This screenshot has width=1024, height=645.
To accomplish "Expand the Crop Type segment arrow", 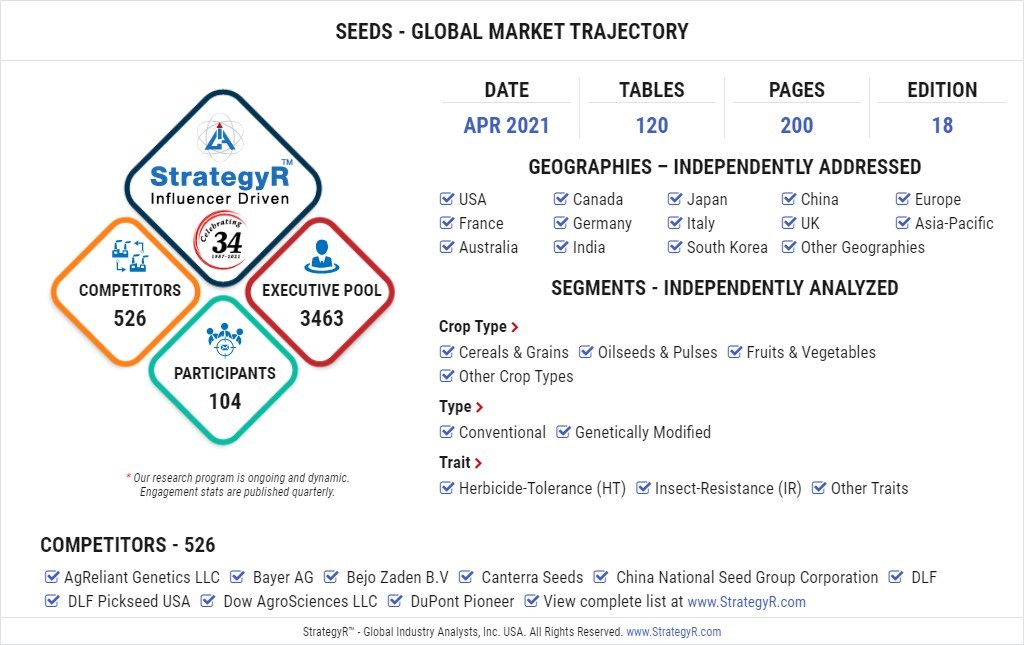I will pos(515,327).
